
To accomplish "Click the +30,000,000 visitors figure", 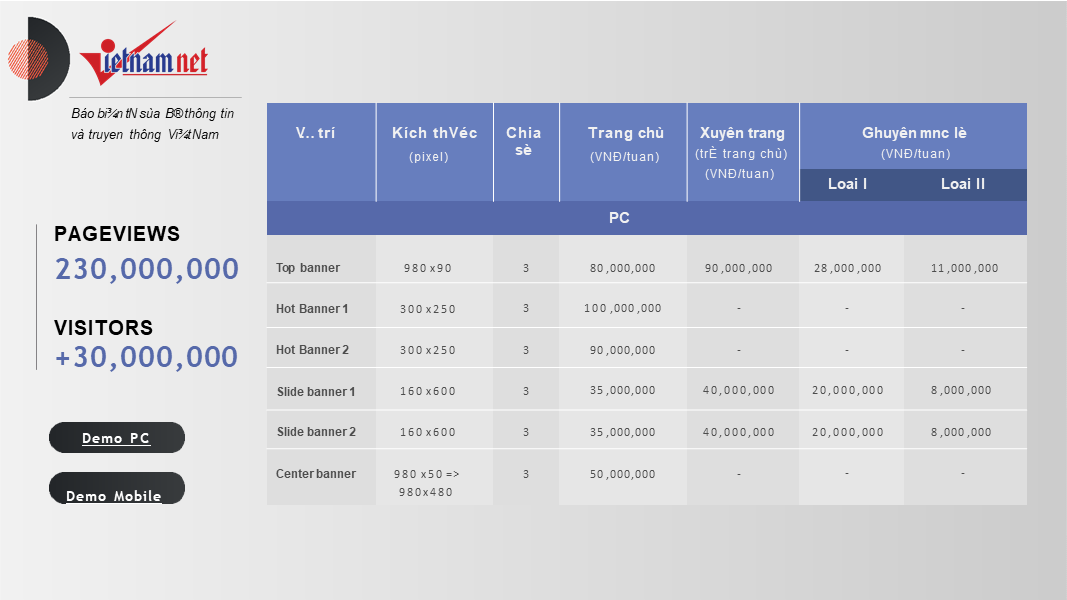I will (x=147, y=357).
